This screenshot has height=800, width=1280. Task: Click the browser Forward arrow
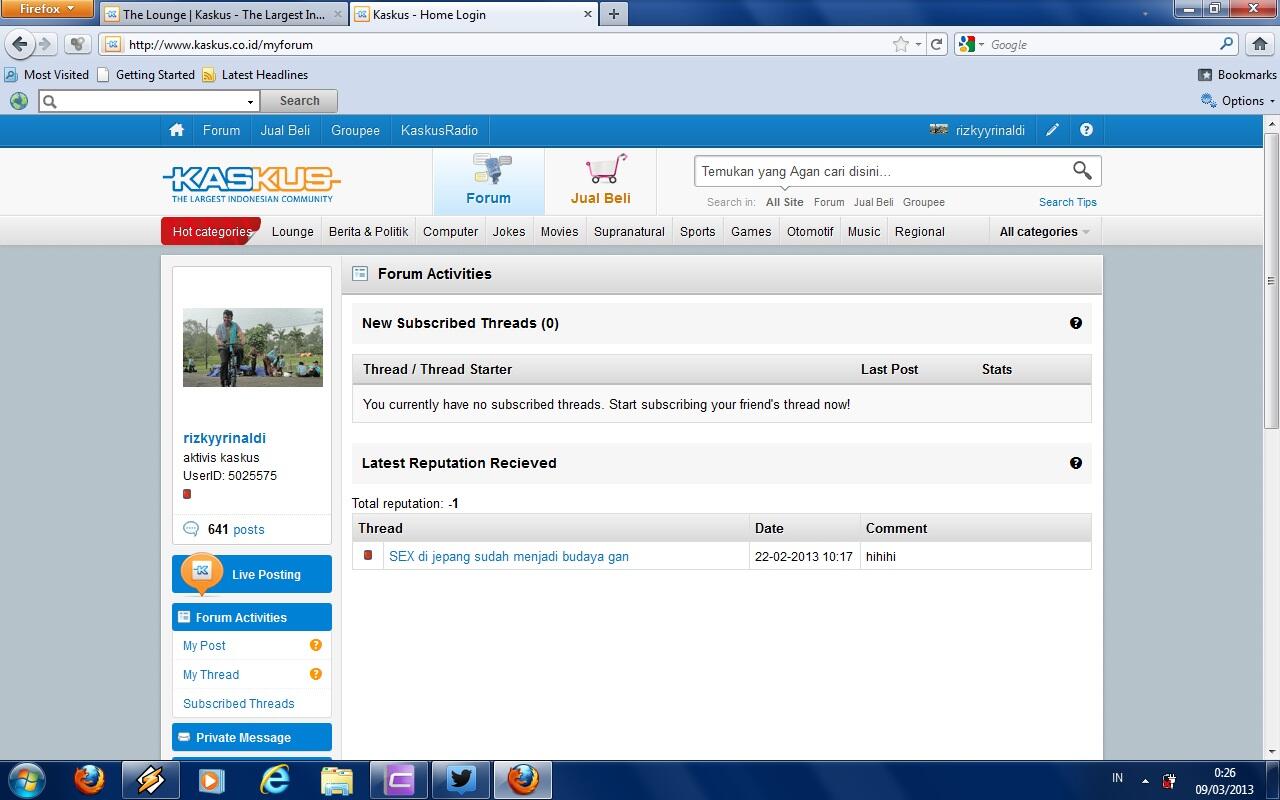[45, 44]
